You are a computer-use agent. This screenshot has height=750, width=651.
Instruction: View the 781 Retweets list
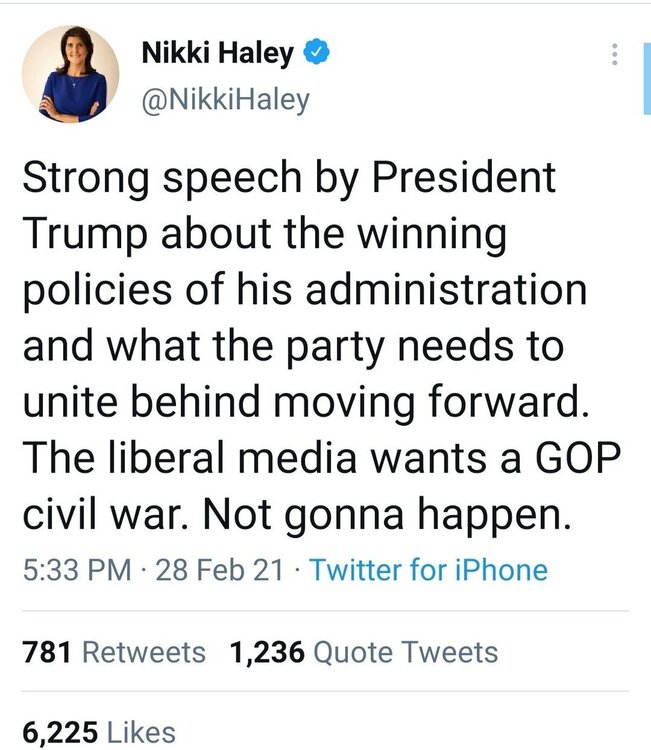pos(113,653)
